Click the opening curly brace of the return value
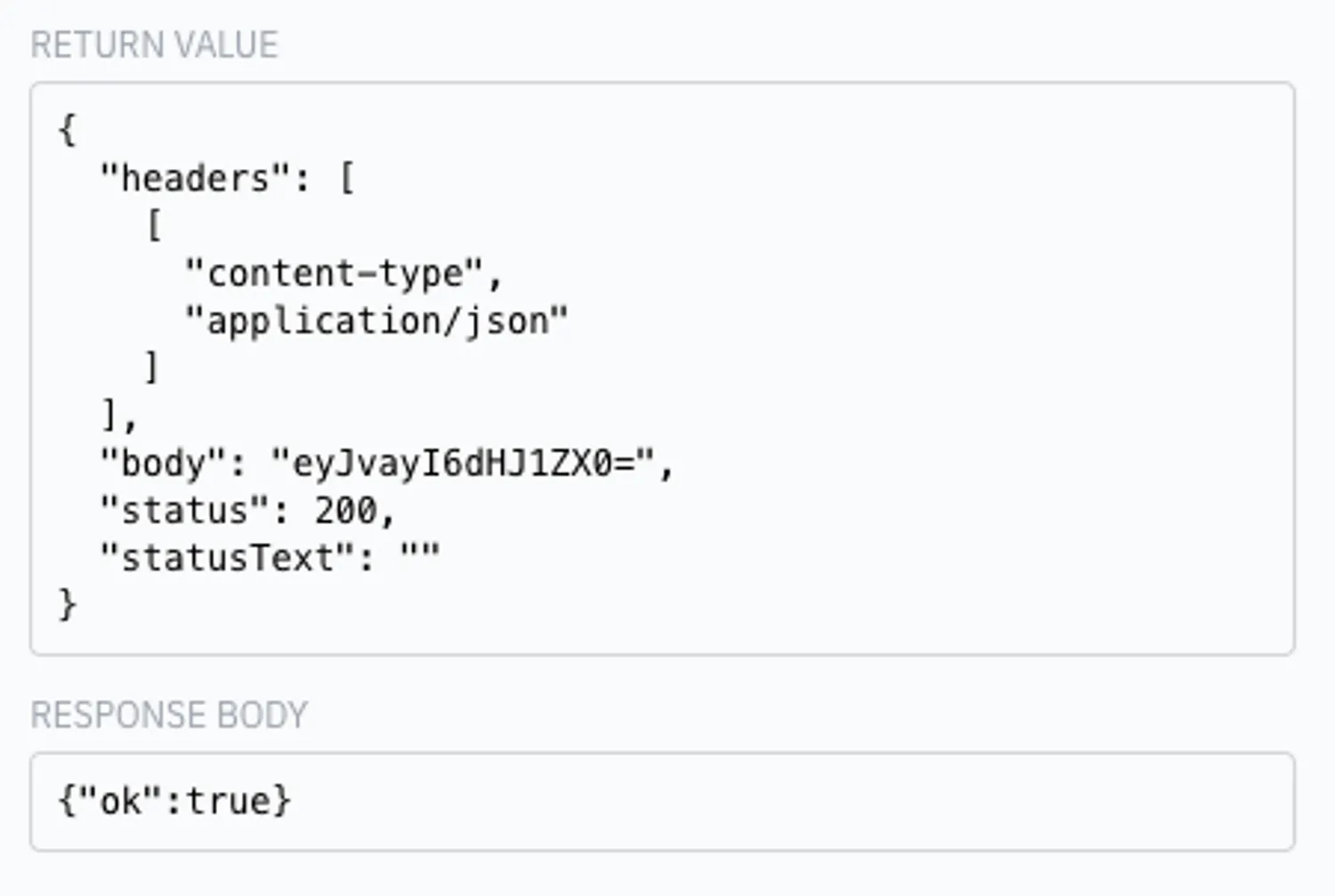 68,131
